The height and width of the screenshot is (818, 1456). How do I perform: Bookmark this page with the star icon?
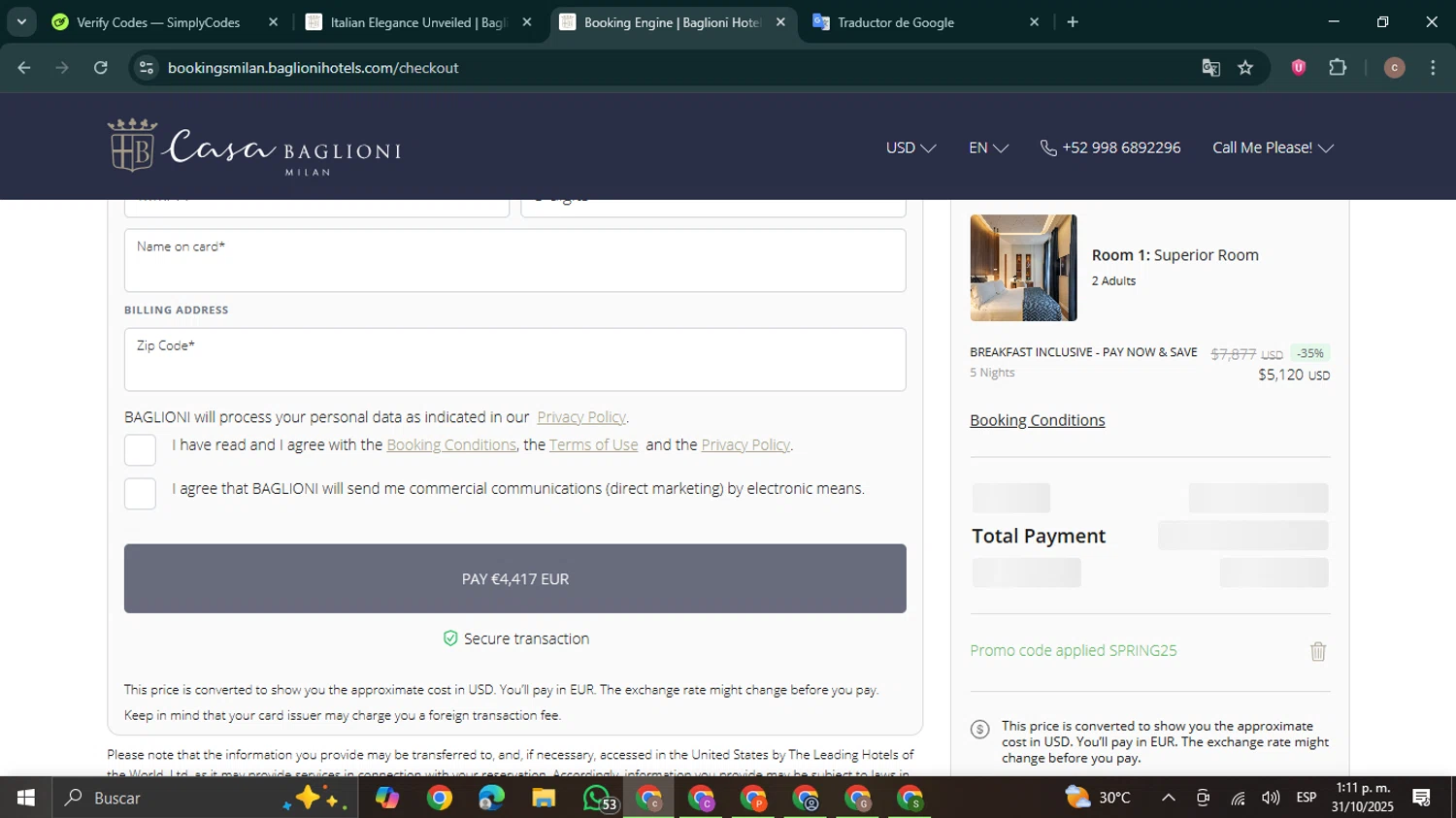(x=1245, y=67)
